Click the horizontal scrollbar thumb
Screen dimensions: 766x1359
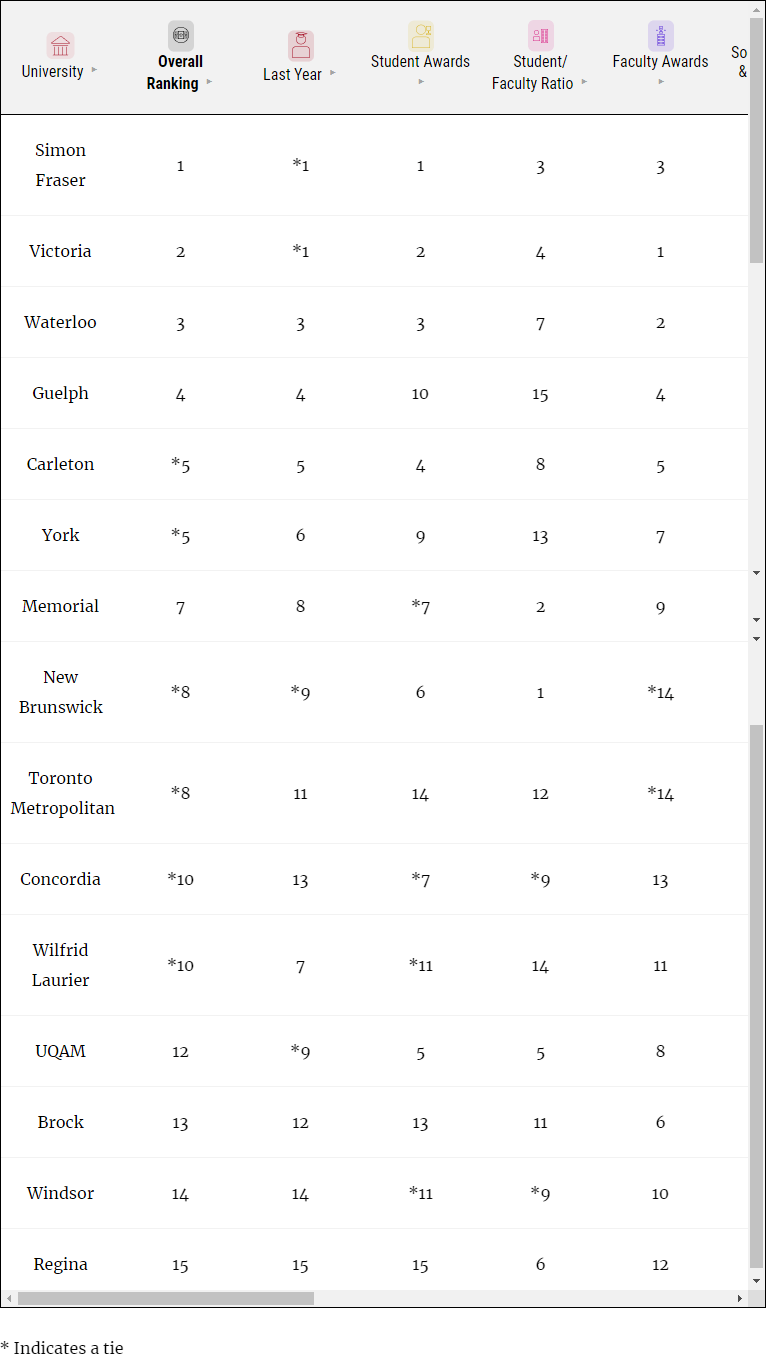[x=165, y=1298]
